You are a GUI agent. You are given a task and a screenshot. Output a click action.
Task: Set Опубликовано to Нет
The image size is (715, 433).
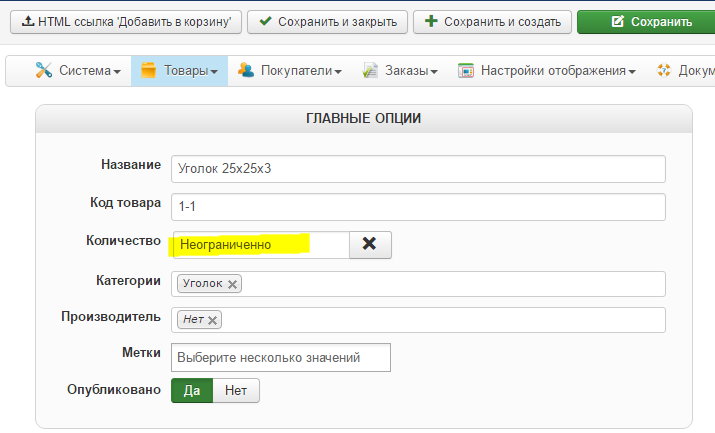click(x=236, y=390)
